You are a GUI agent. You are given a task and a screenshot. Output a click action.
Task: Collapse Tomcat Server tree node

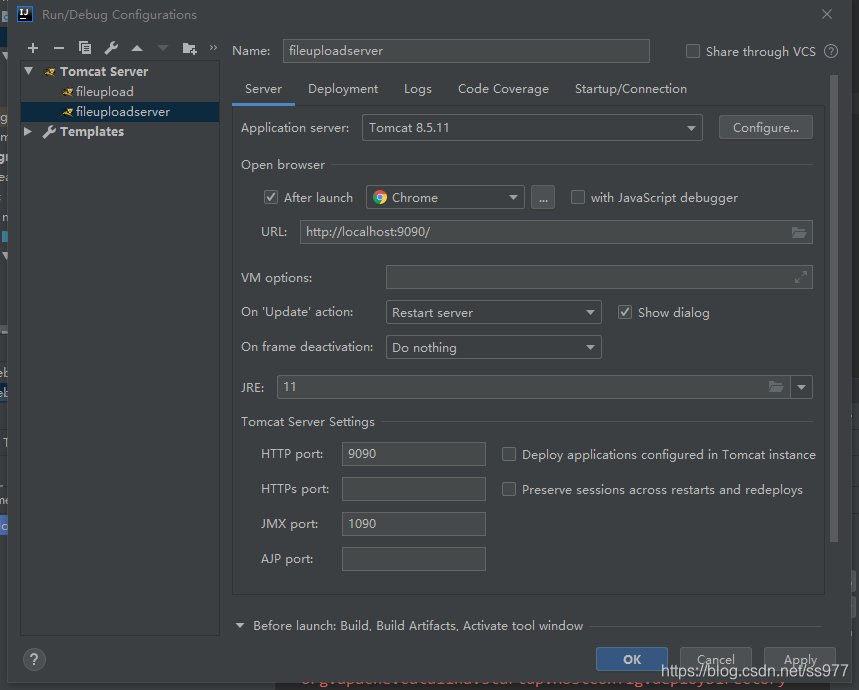[x=29, y=71]
